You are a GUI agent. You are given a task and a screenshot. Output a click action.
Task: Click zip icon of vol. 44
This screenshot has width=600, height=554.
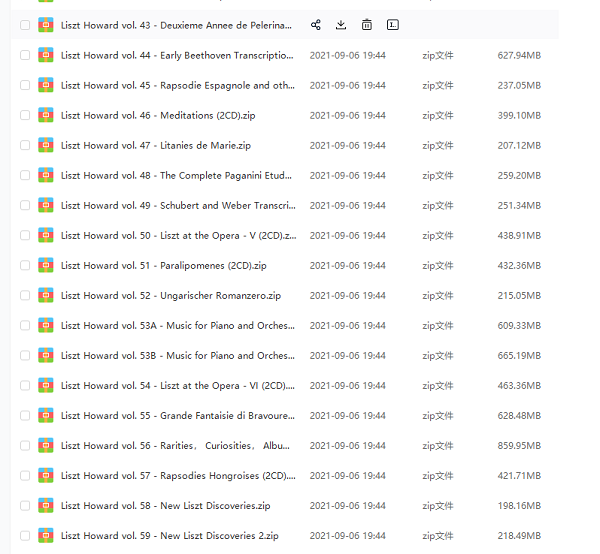point(46,55)
